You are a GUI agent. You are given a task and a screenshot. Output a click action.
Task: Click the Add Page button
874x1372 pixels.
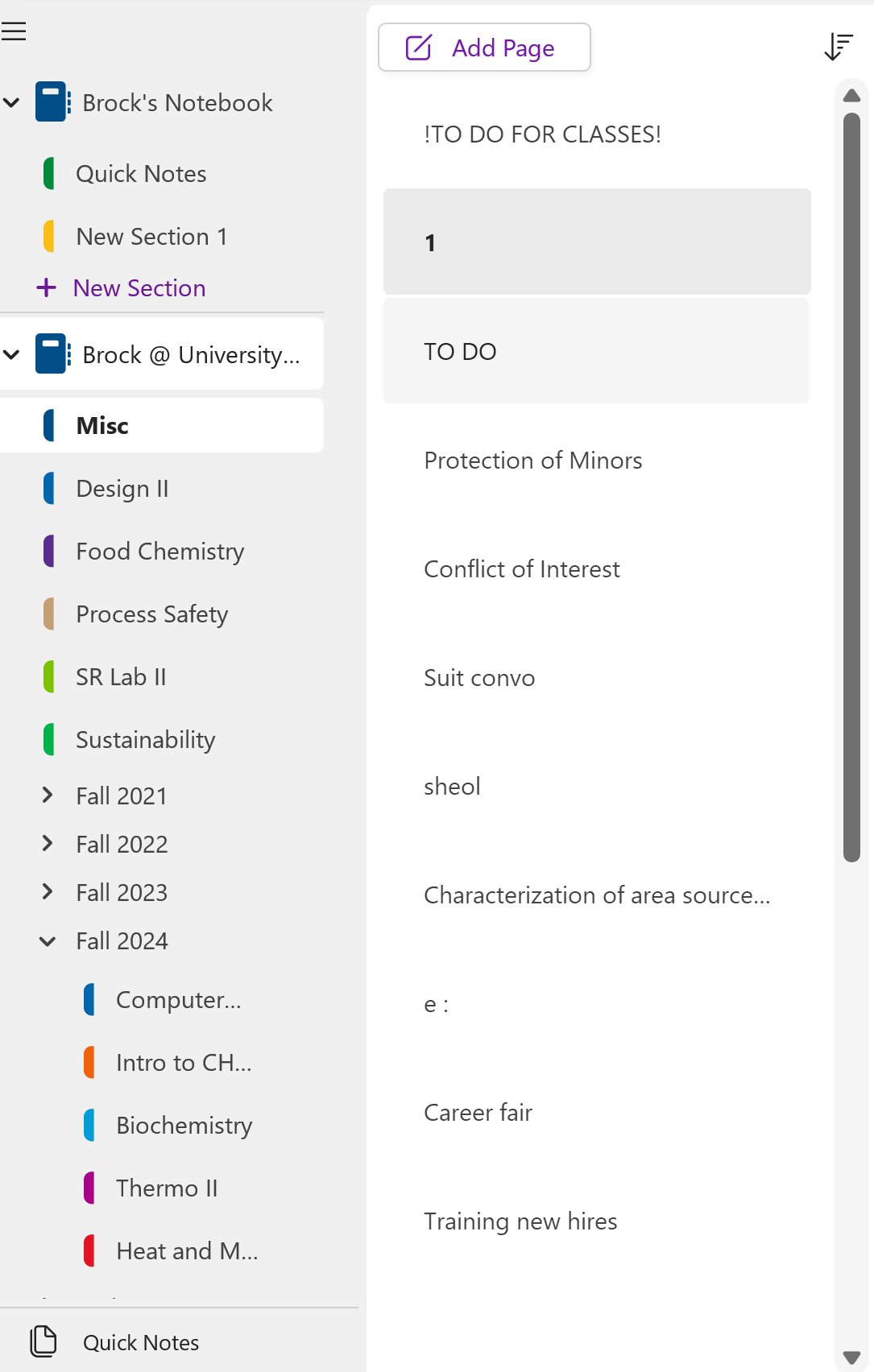[484, 48]
